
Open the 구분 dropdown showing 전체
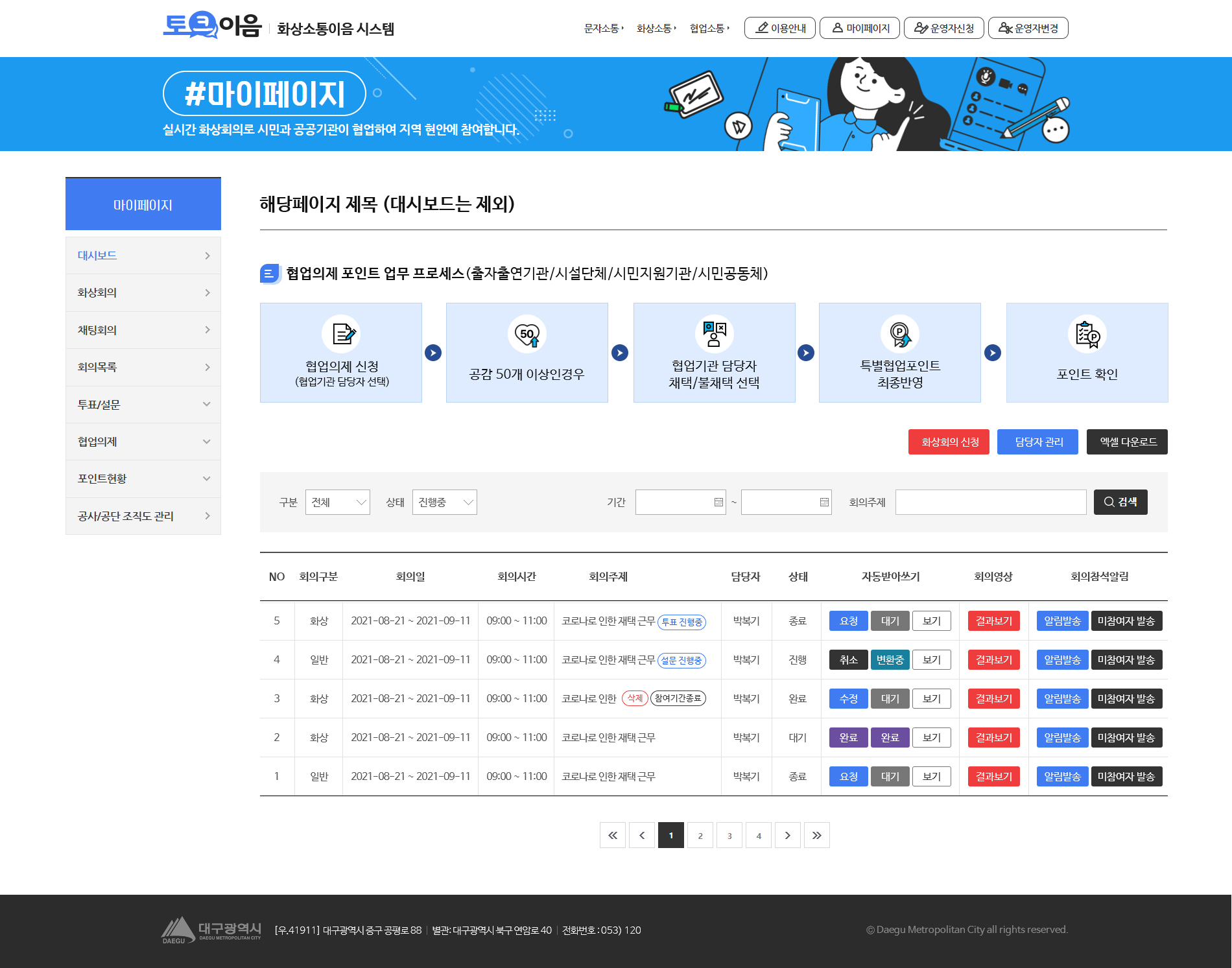tap(337, 501)
